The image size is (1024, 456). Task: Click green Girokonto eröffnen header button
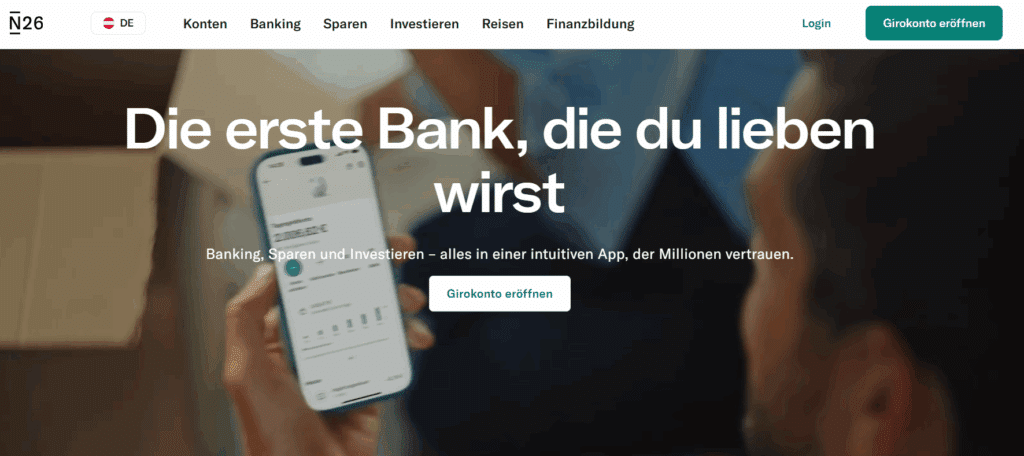934,24
